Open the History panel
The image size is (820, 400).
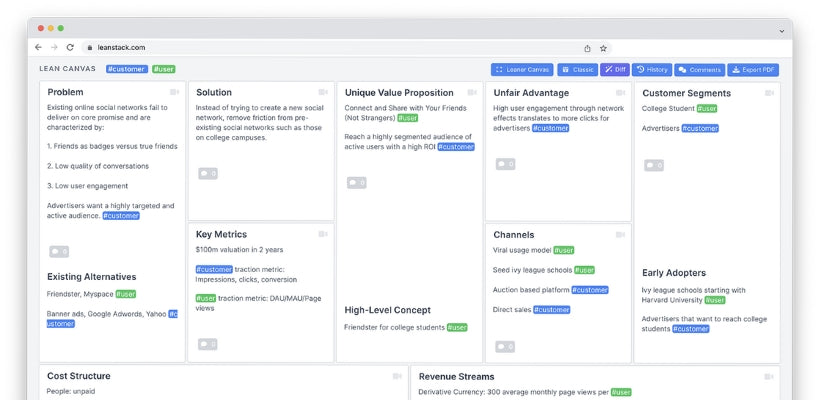pyautogui.click(x=651, y=70)
